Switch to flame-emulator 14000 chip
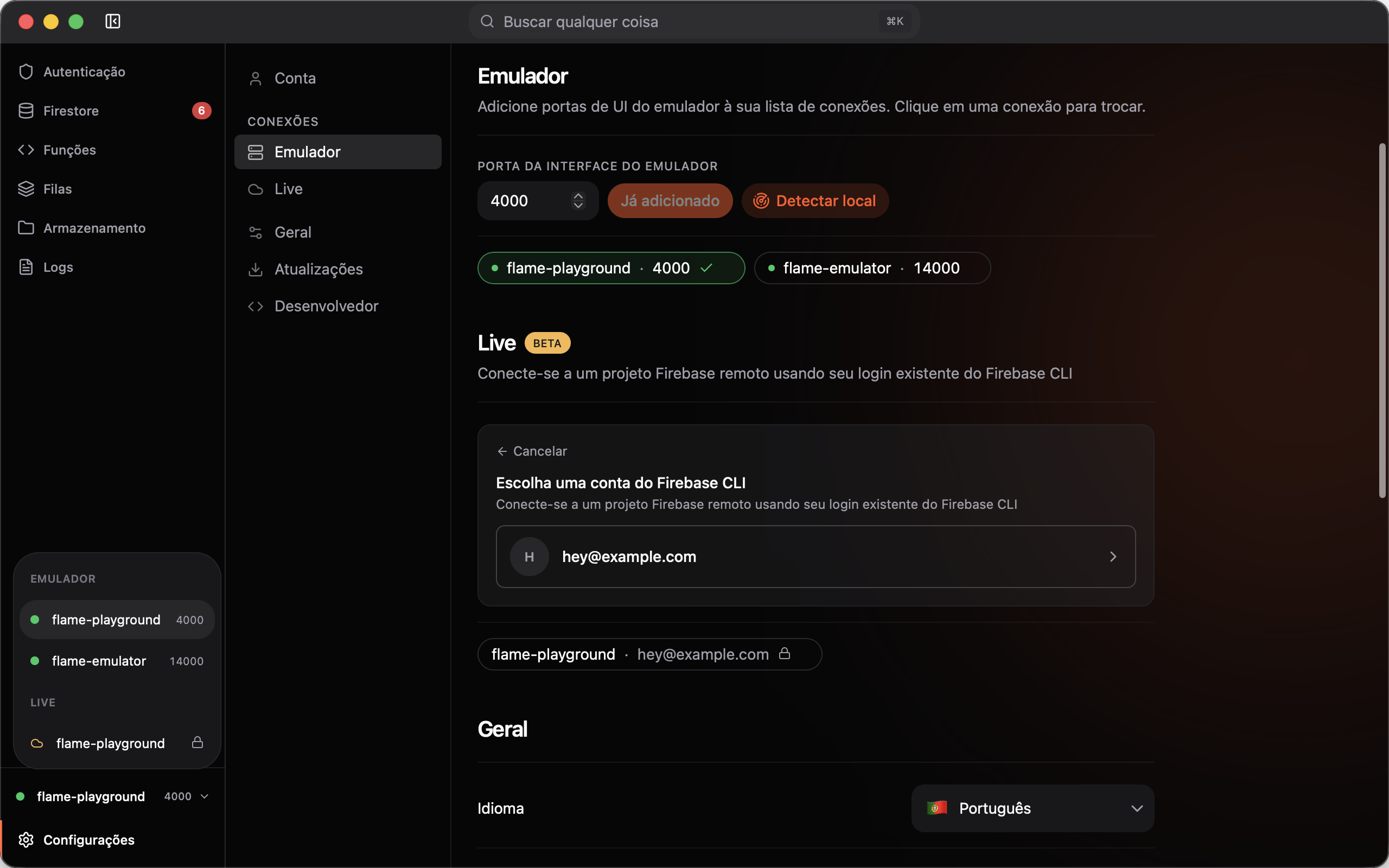 point(872,267)
